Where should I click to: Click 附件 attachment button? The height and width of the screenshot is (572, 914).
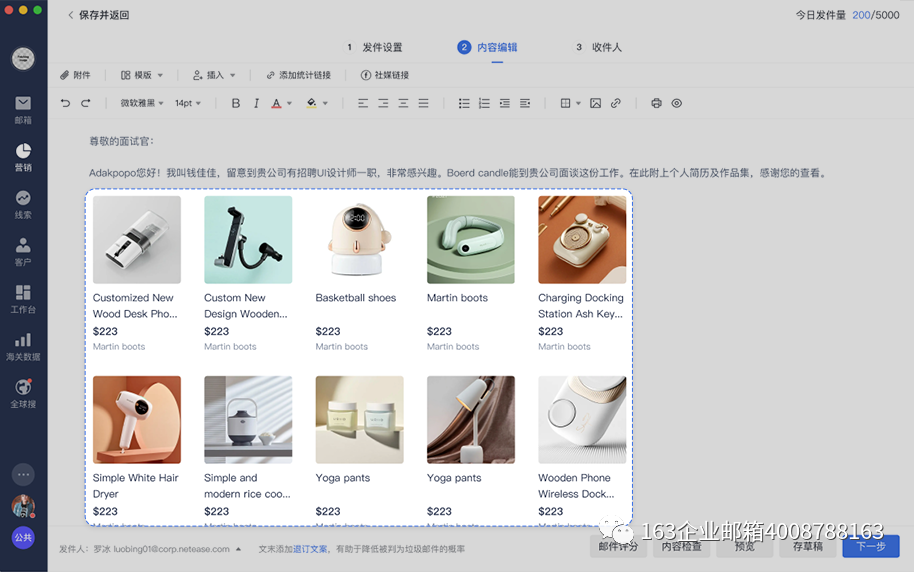point(75,75)
